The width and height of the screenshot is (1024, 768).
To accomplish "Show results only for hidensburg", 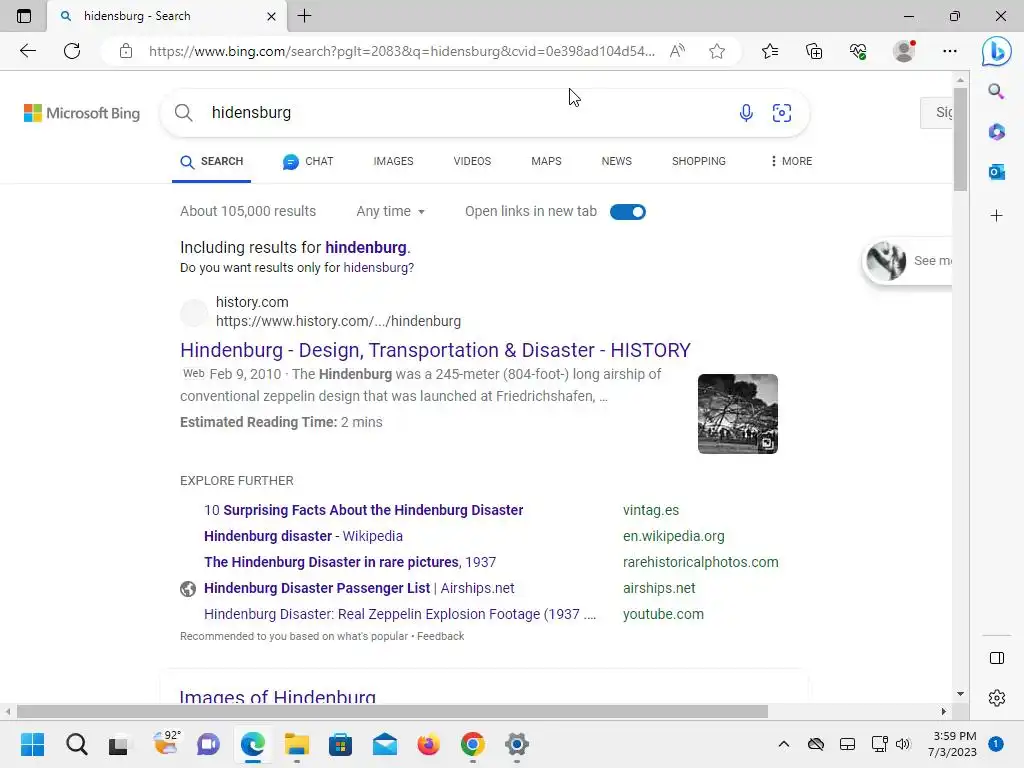I will [x=378, y=268].
